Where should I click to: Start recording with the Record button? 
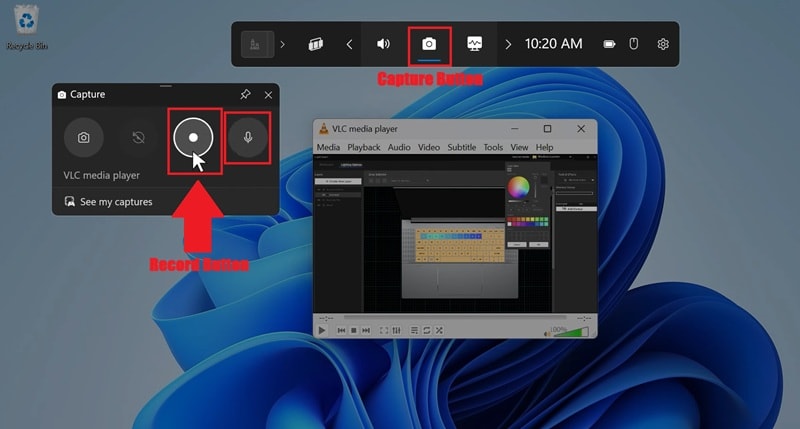(193, 137)
